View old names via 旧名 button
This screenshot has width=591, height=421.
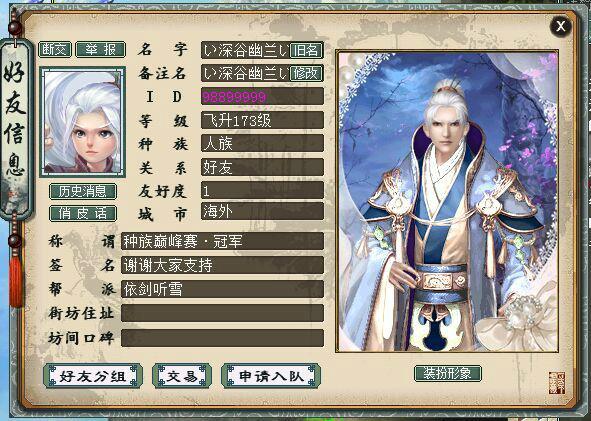pos(306,50)
